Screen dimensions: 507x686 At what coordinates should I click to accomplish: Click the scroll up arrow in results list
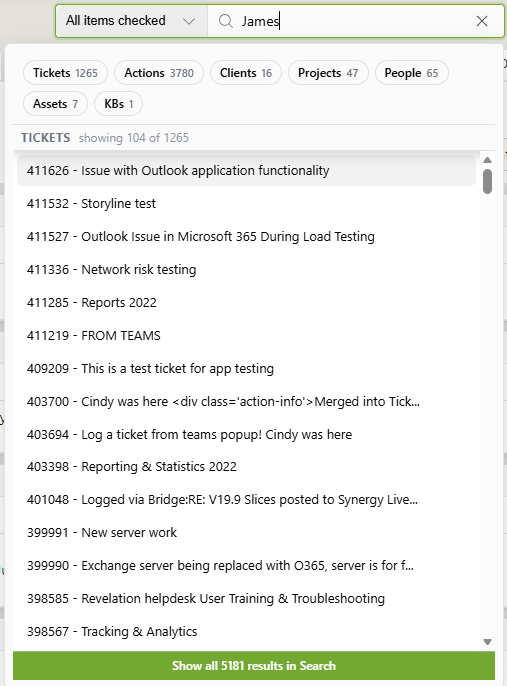[488, 160]
